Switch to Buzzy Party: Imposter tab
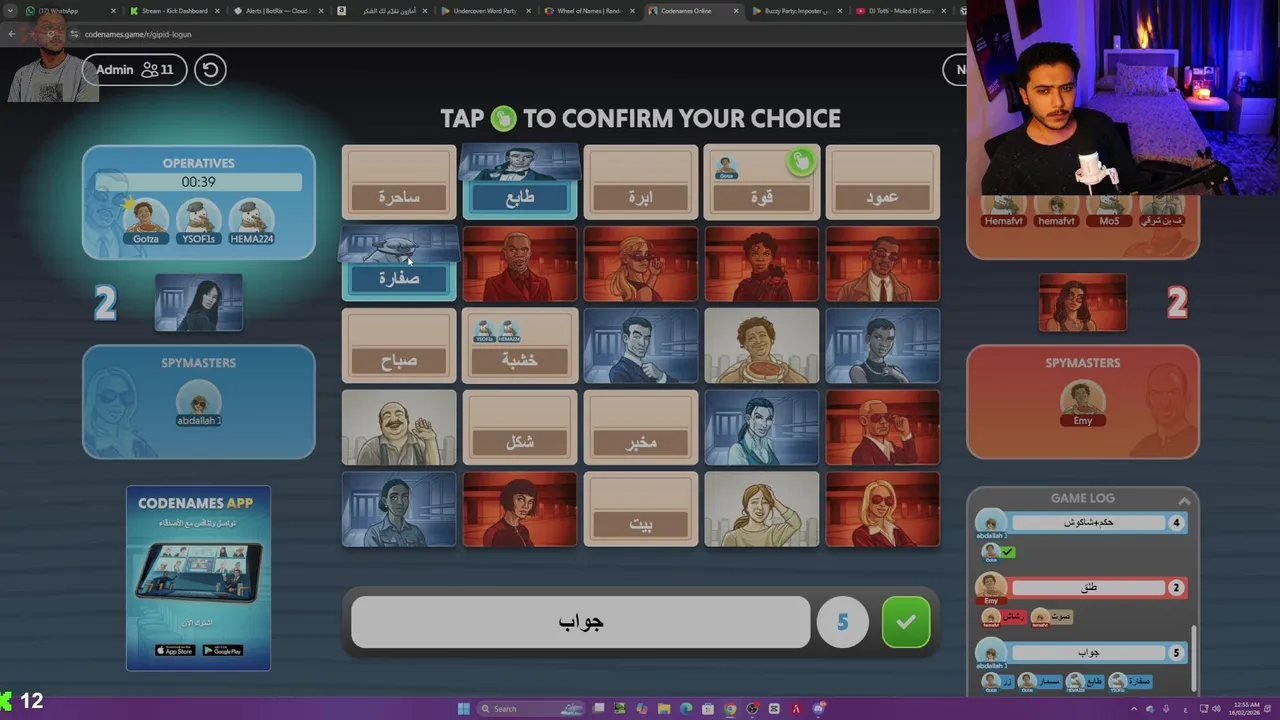 pyautogui.click(x=796, y=11)
